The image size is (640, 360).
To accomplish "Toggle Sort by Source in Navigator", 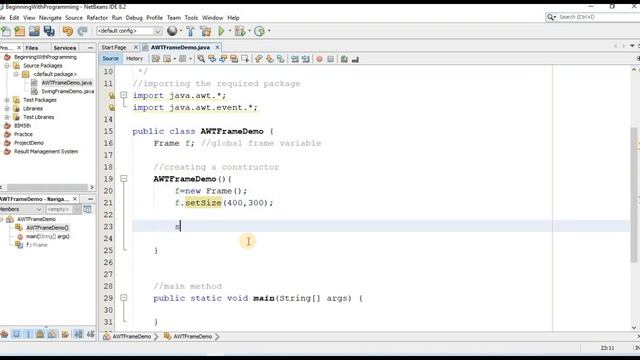I will [90, 334].
